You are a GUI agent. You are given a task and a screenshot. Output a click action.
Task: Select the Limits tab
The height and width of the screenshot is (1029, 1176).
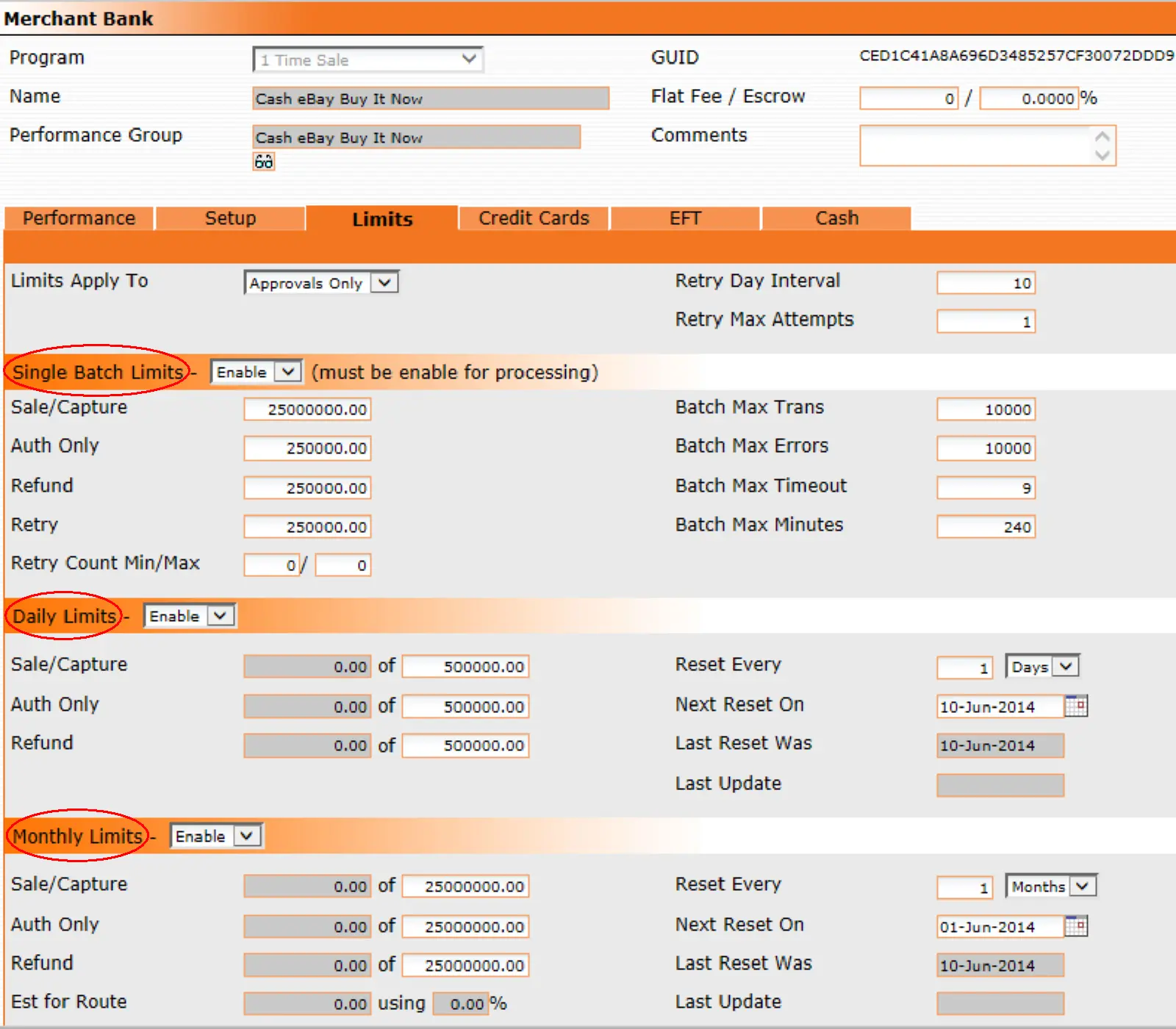382,218
